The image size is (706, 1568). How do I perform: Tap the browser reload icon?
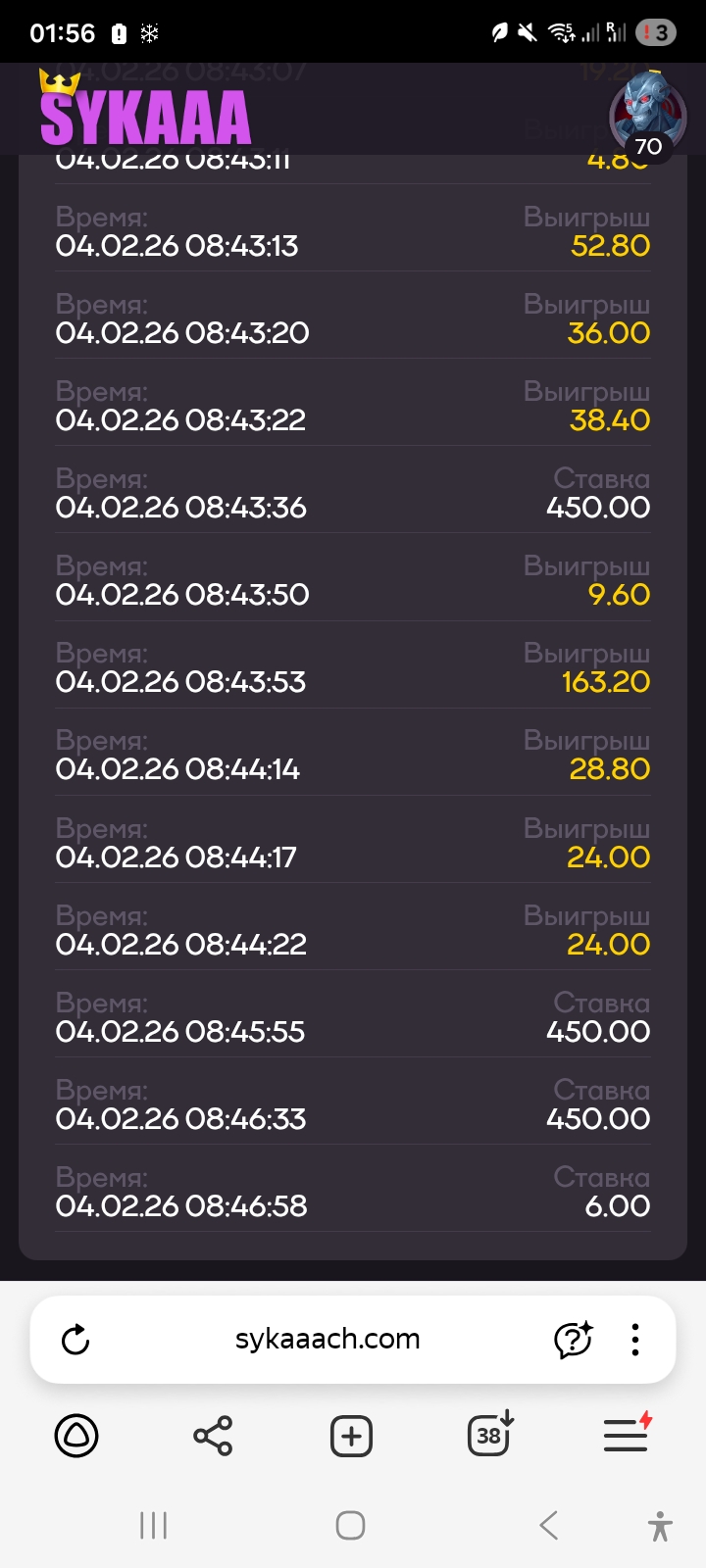pos(76,1340)
